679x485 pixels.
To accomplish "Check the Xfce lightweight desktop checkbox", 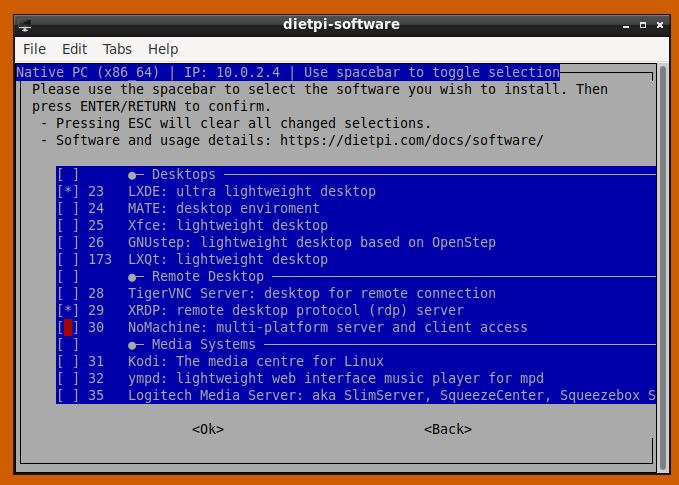I will click(68, 225).
